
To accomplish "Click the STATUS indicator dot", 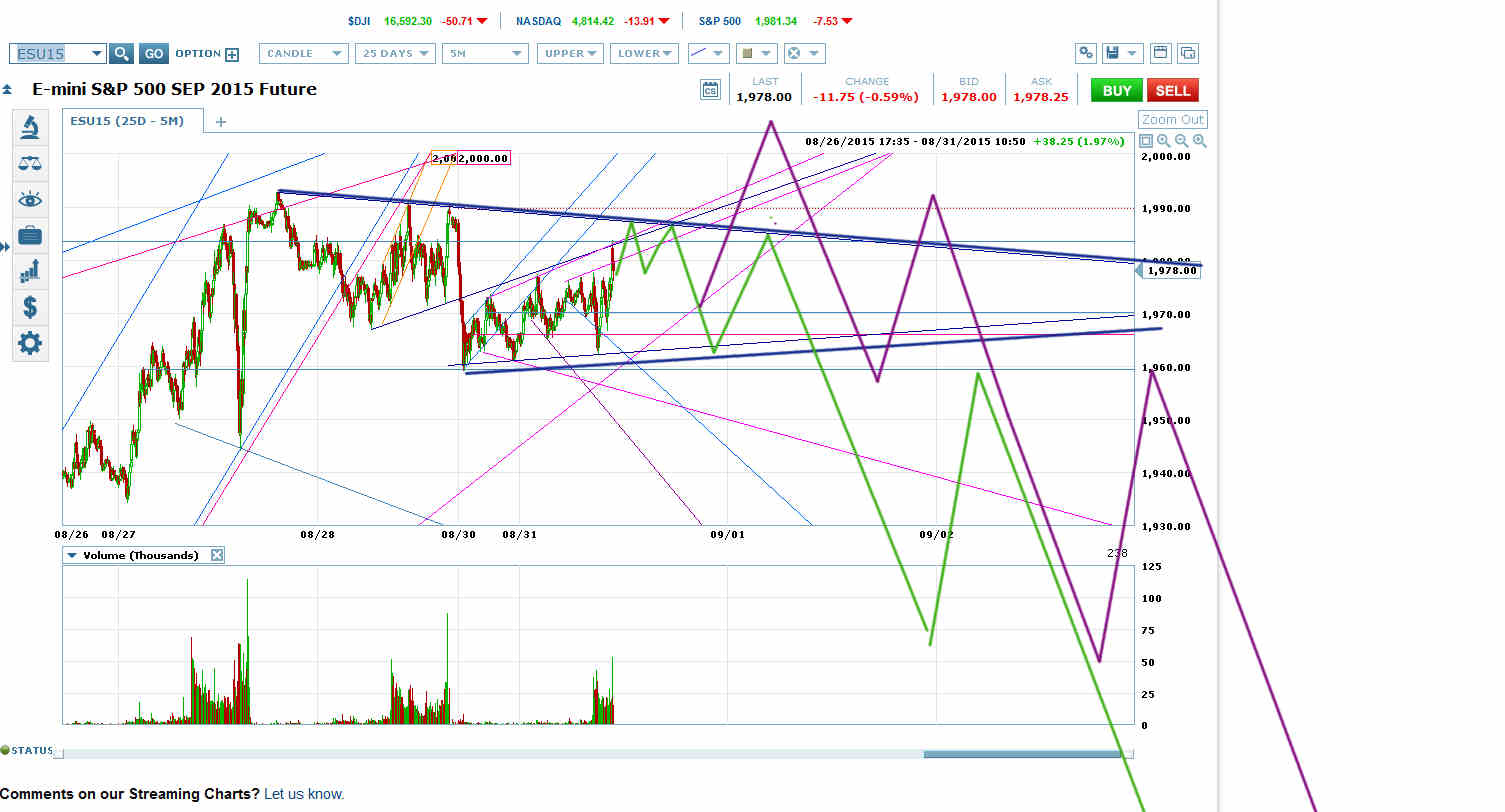I will point(5,750).
